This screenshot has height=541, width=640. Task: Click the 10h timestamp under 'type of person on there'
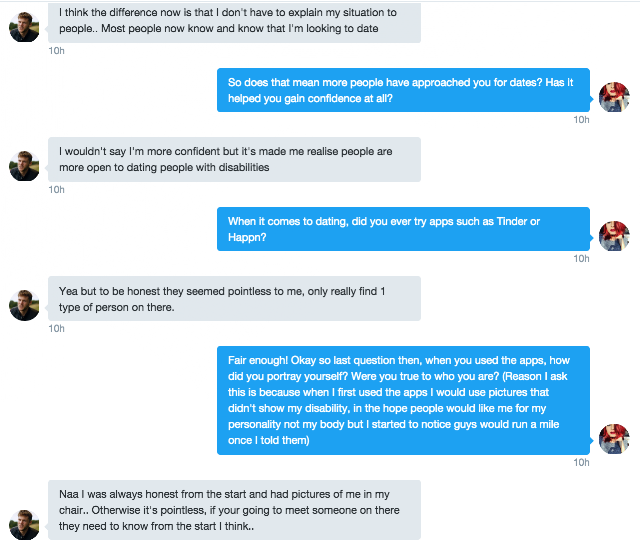pyautogui.click(x=56, y=328)
